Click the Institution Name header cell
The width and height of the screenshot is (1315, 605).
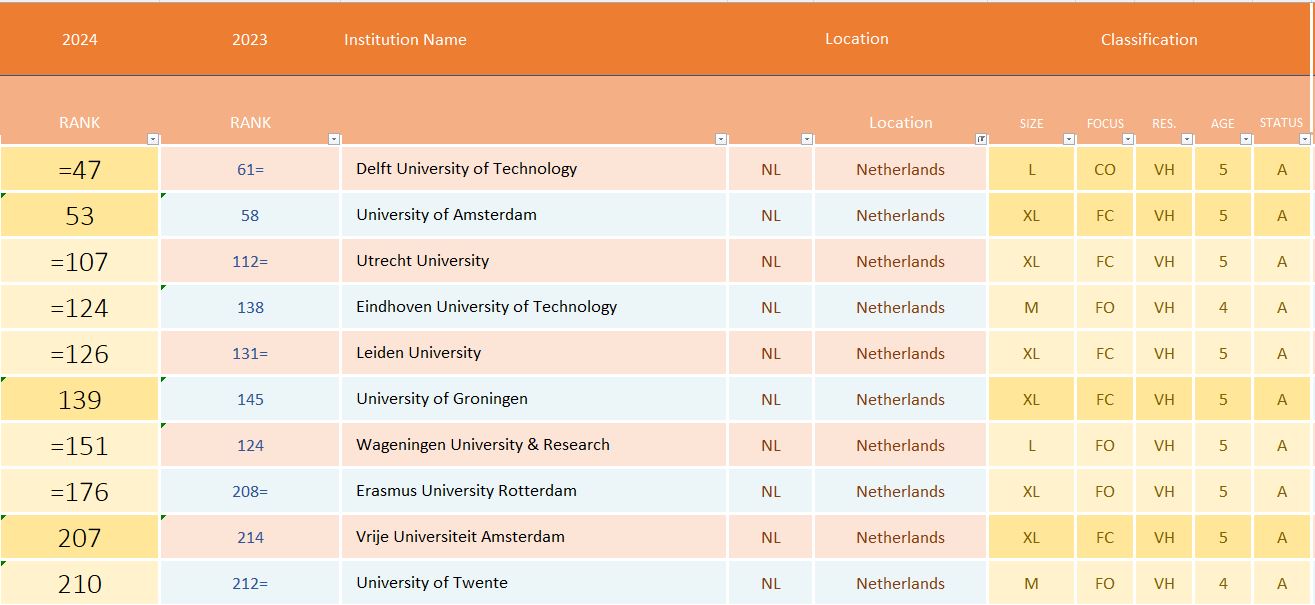(x=405, y=40)
